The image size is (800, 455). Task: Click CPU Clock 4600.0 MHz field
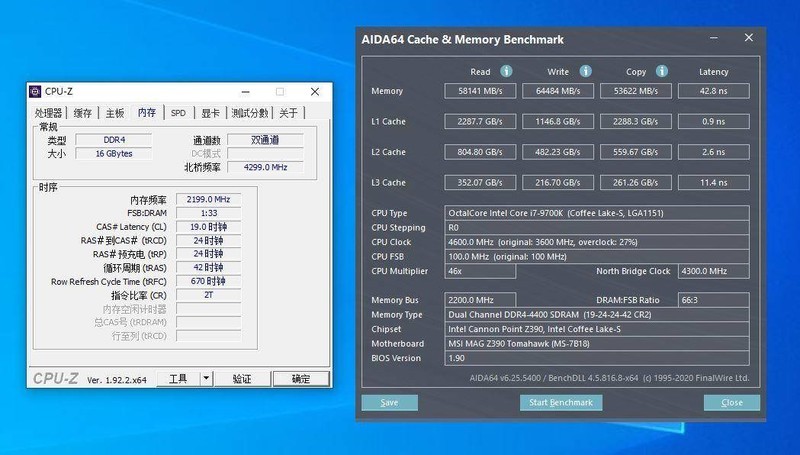pos(597,242)
